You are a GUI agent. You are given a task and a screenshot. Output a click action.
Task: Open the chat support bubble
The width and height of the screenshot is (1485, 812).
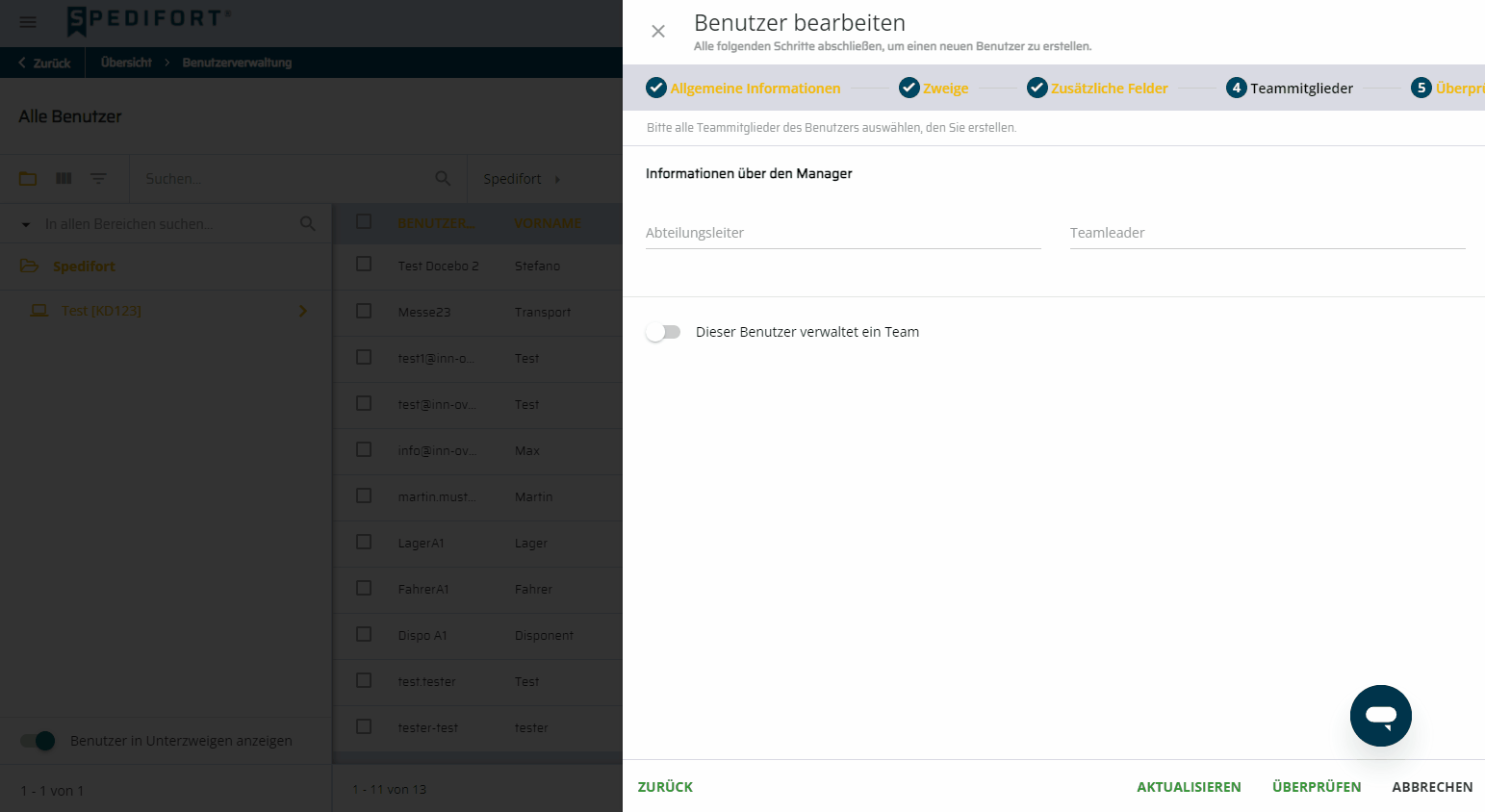(1380, 716)
